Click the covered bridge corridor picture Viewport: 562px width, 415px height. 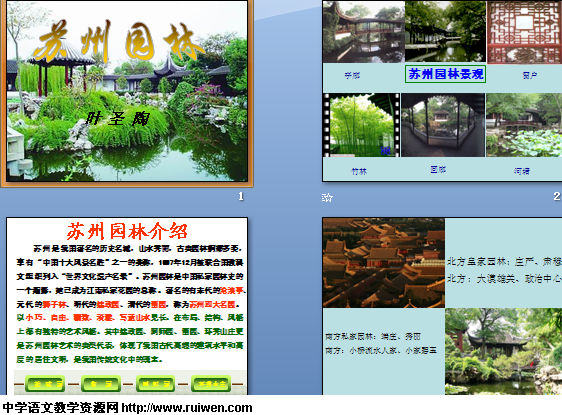point(363,32)
